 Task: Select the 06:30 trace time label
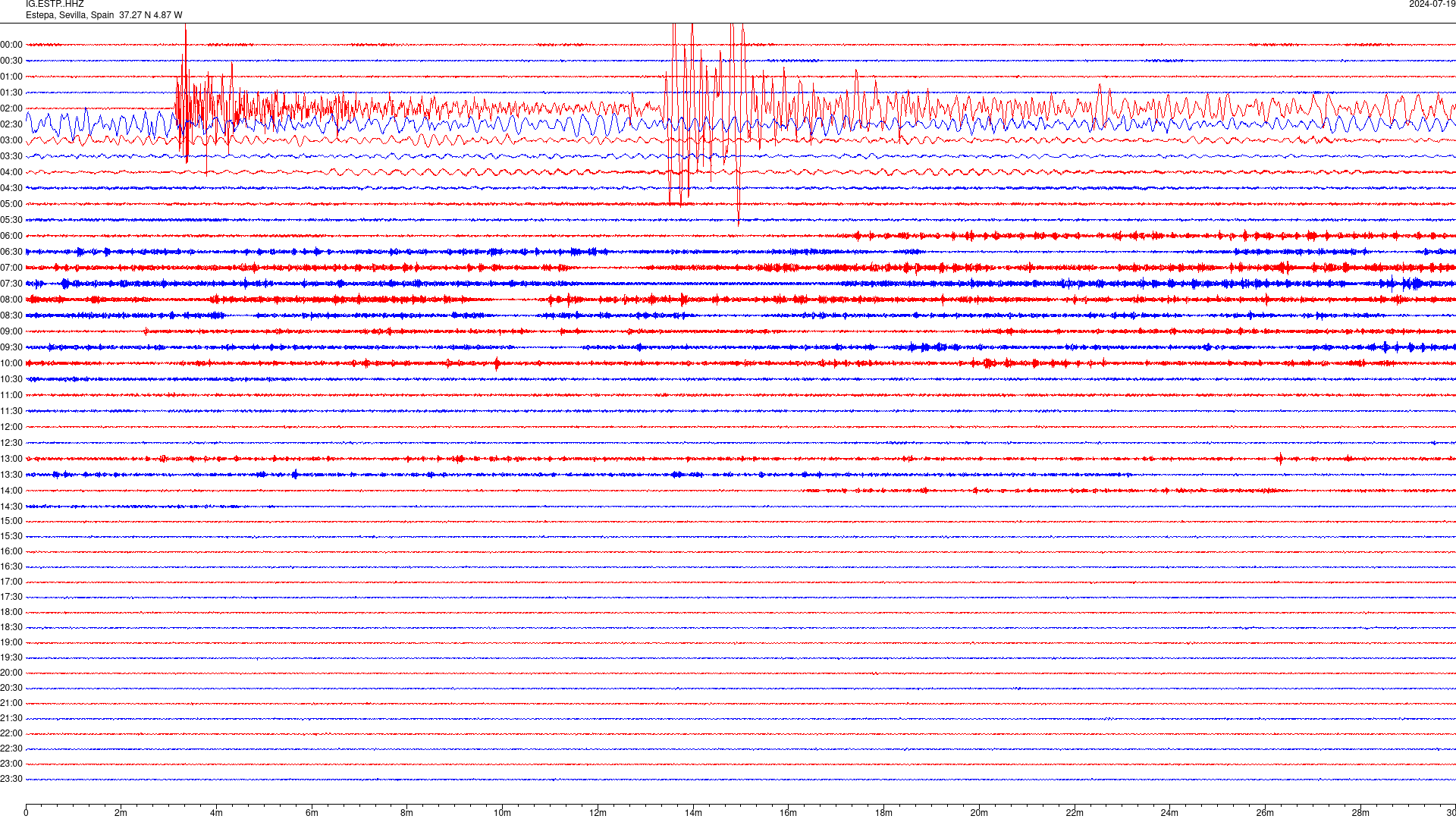11,252
